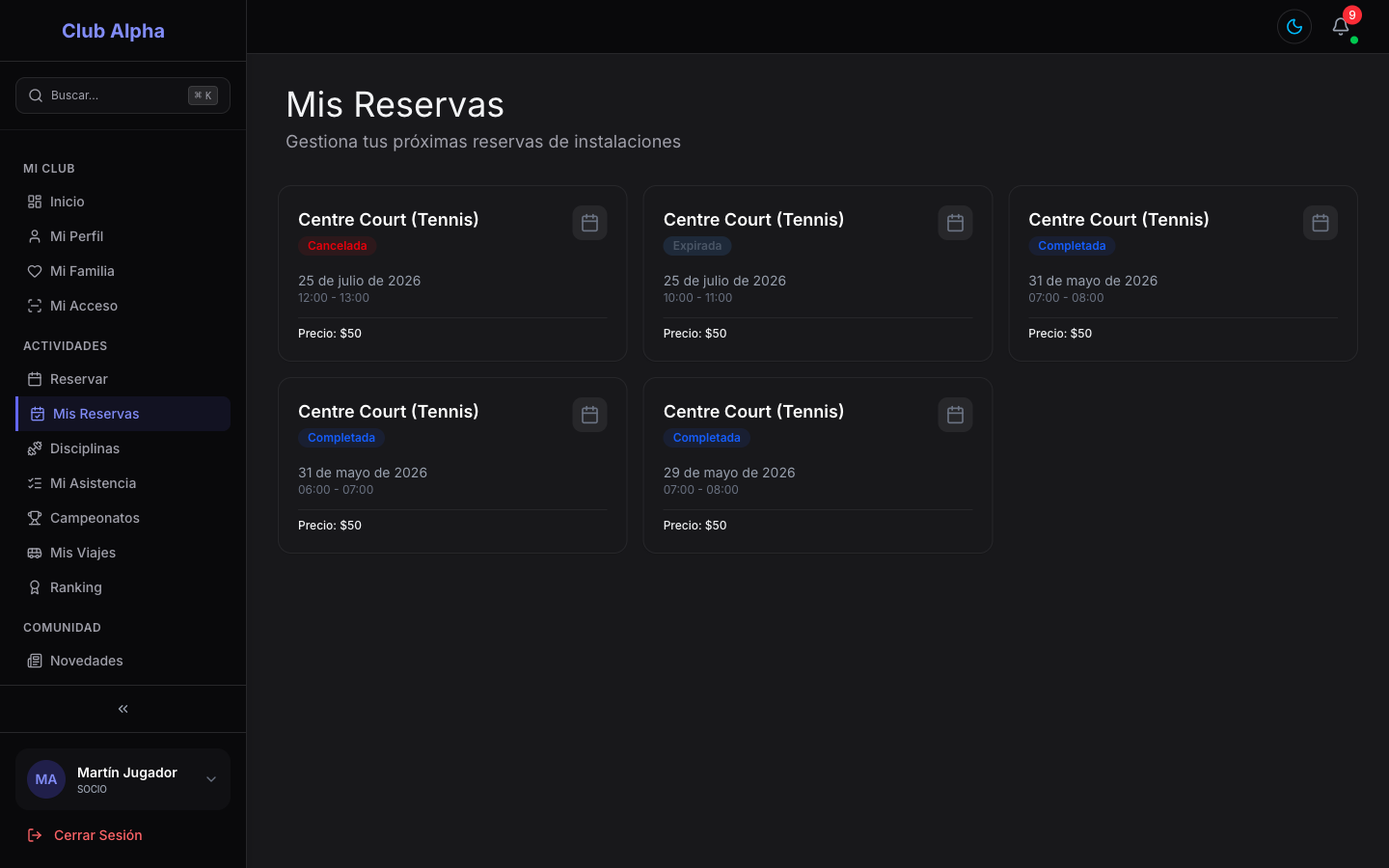1389x868 pixels.
Task: Open Mis Viajes section
Action: click(x=123, y=553)
